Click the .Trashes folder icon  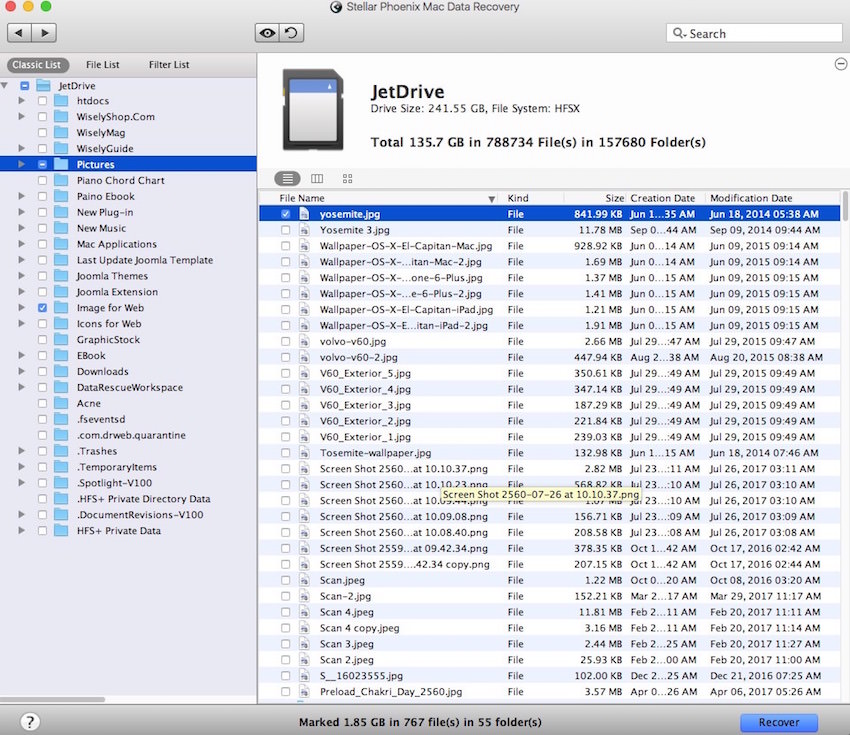tap(61, 451)
